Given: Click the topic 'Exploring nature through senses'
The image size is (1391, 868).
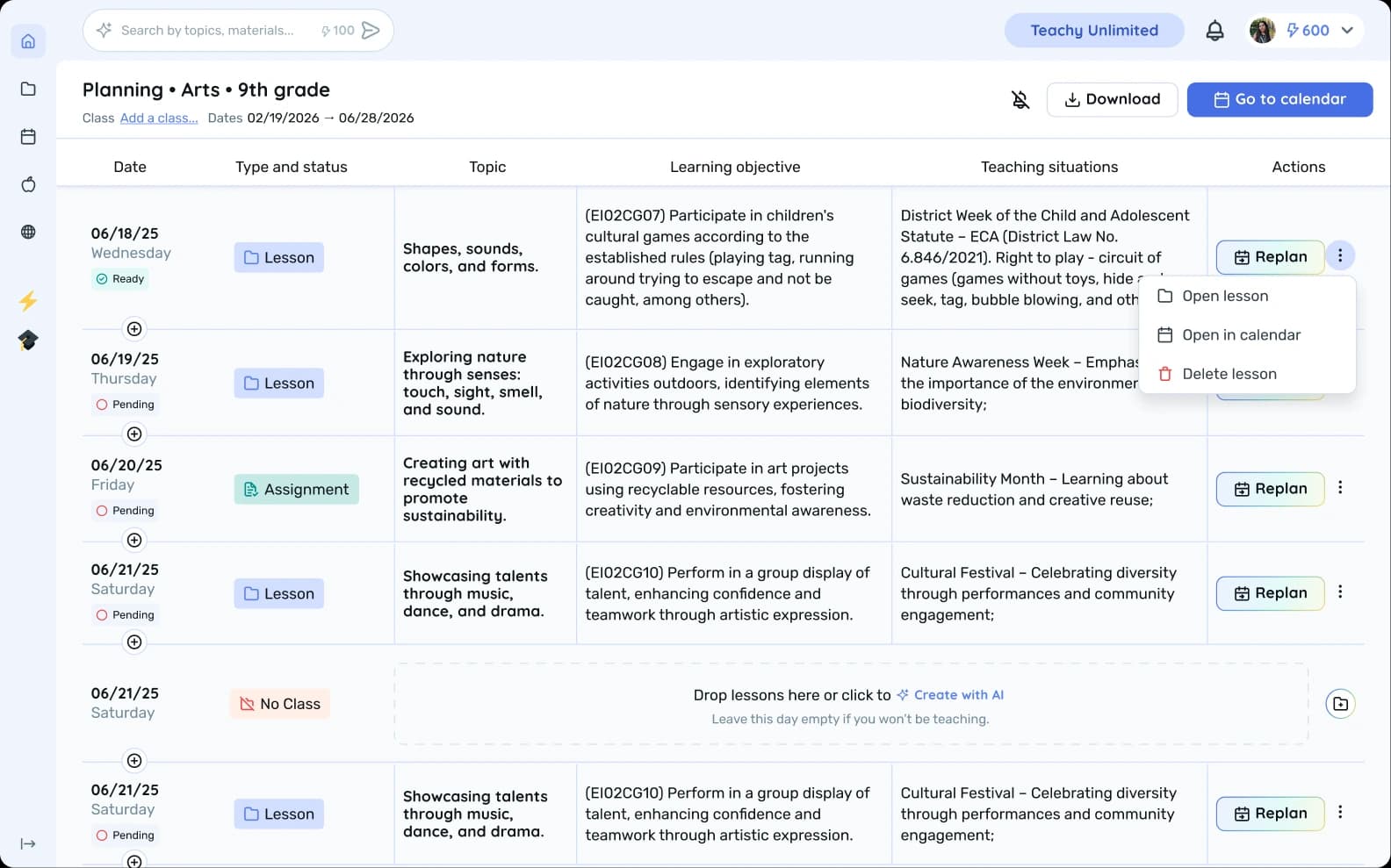Looking at the screenshot, I should tap(472, 383).
